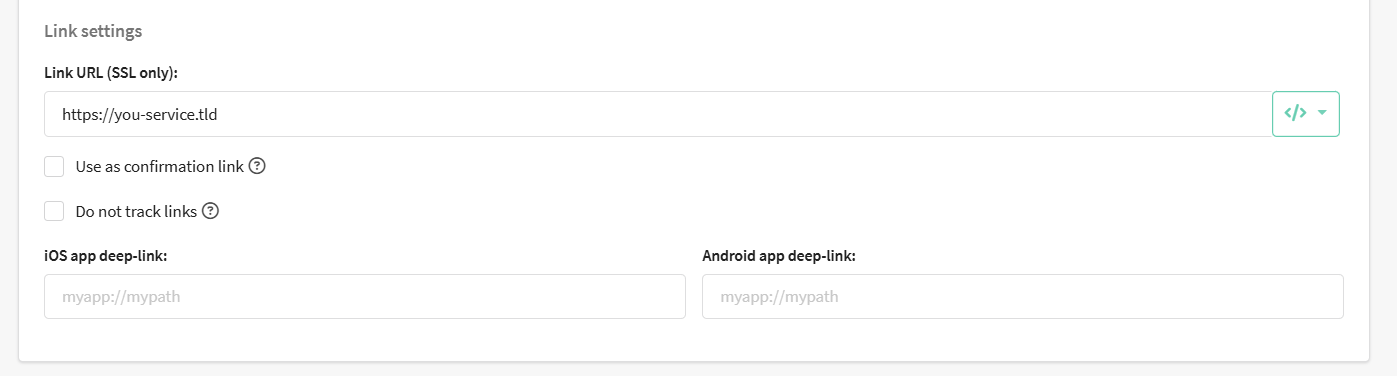Click the Link settings section heading
The height and width of the screenshot is (376, 1397).
click(93, 31)
